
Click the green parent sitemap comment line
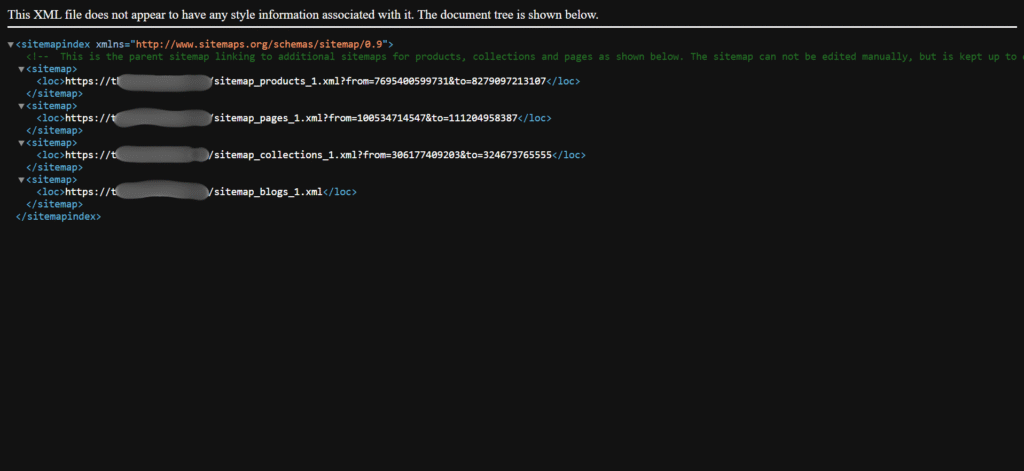525,57
